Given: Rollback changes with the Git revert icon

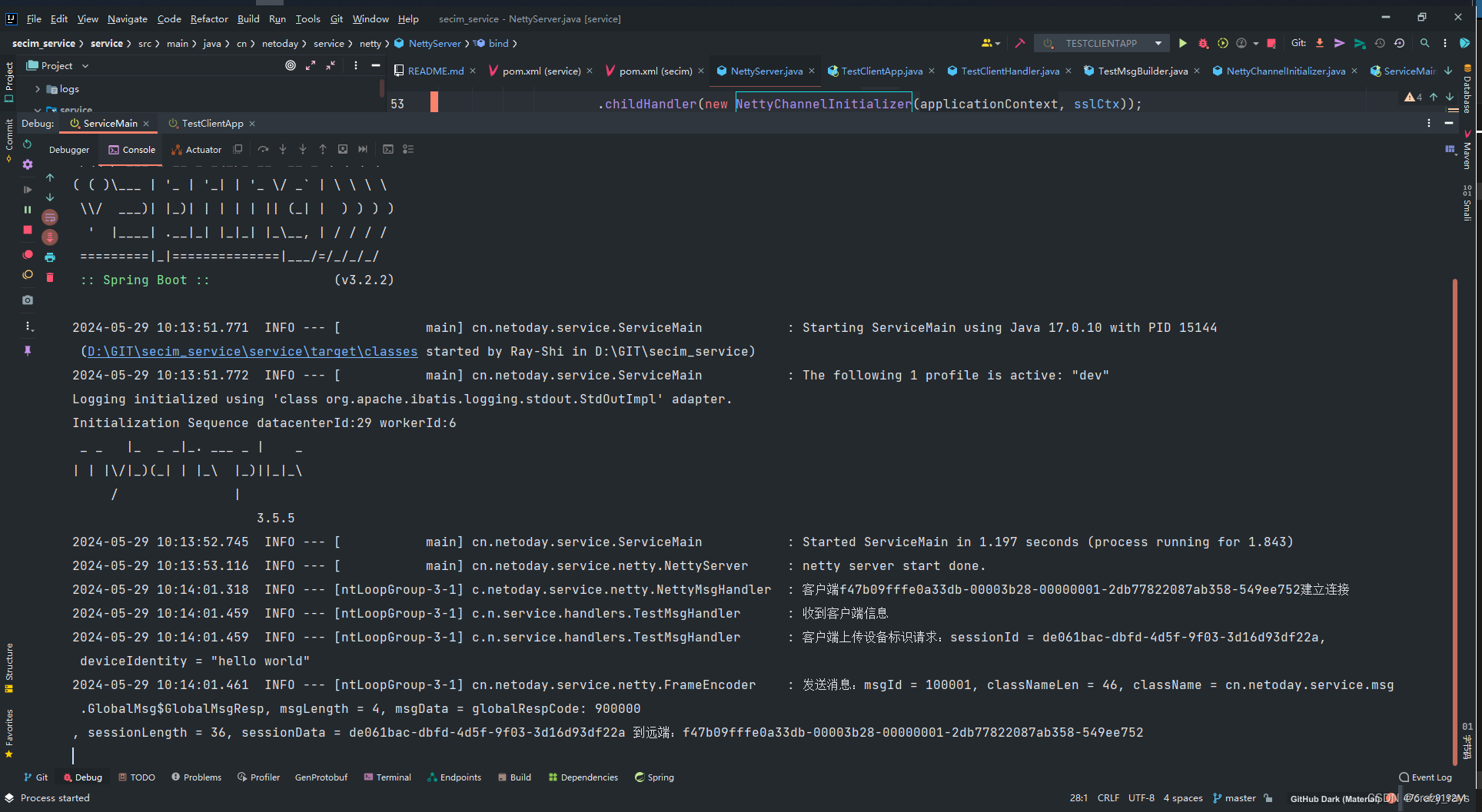Looking at the screenshot, I should (x=1399, y=44).
